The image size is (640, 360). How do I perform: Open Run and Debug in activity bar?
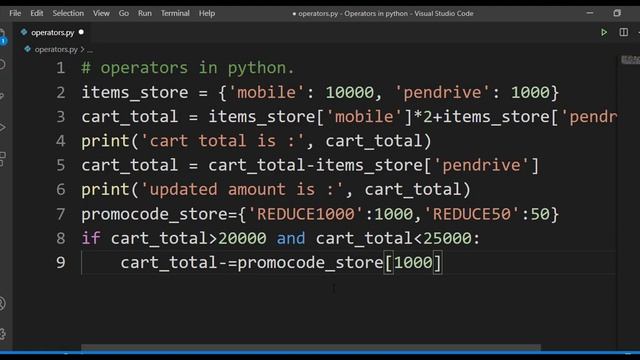[x=2, y=127]
